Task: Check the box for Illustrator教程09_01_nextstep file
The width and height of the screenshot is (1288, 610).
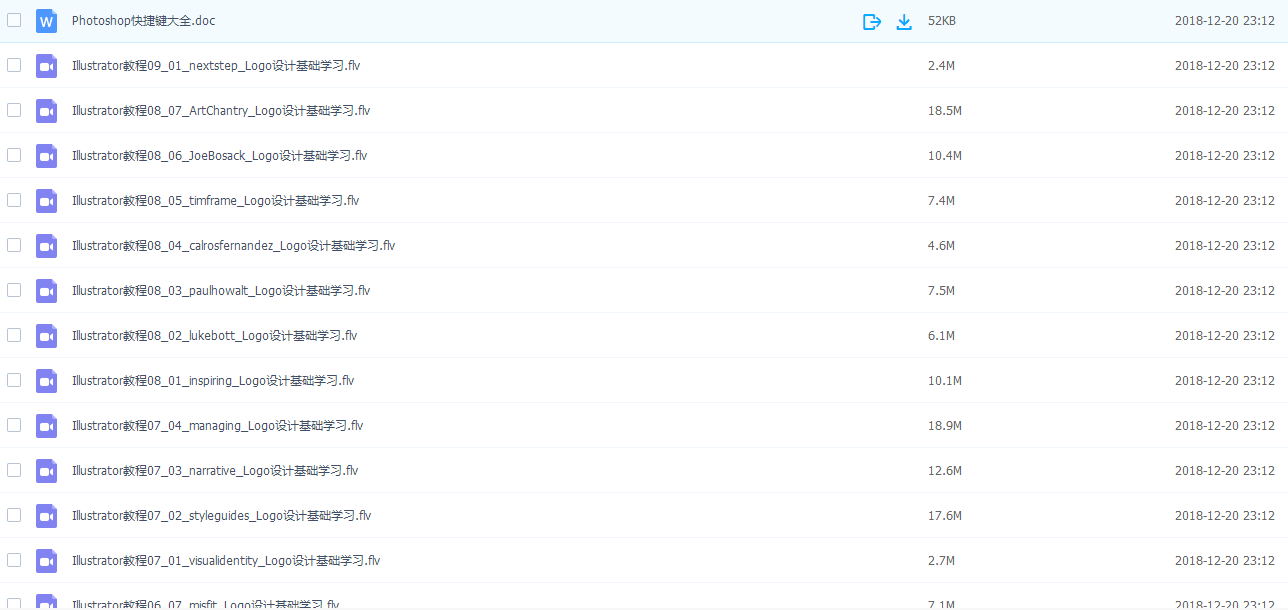Action: pos(14,65)
